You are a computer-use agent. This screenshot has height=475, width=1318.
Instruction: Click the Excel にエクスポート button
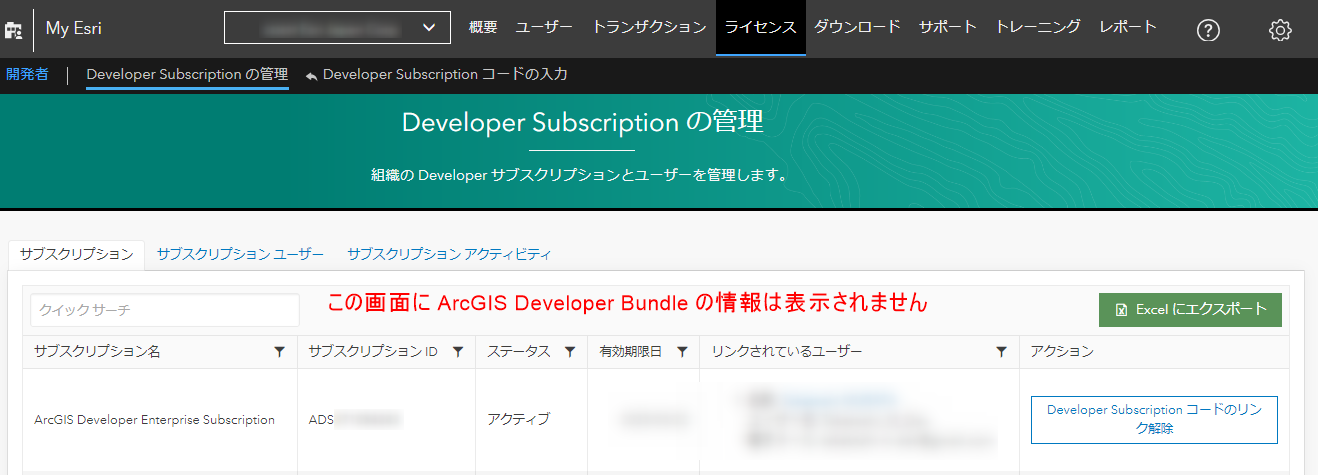click(1190, 310)
